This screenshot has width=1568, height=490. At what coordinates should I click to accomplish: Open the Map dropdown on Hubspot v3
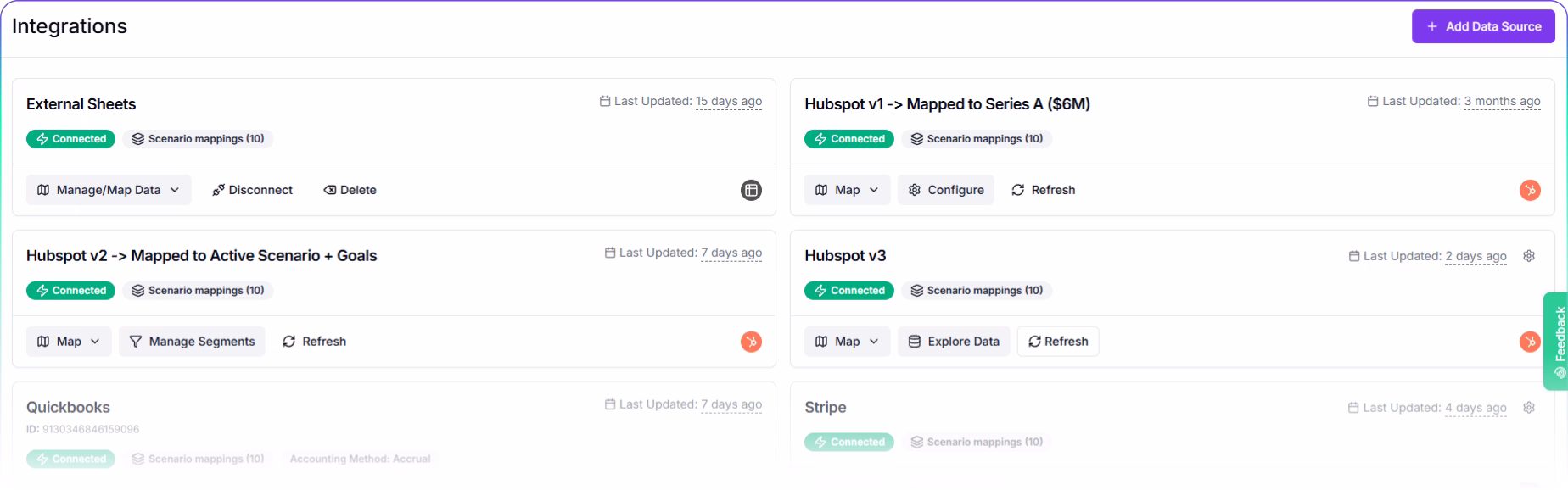pos(847,342)
